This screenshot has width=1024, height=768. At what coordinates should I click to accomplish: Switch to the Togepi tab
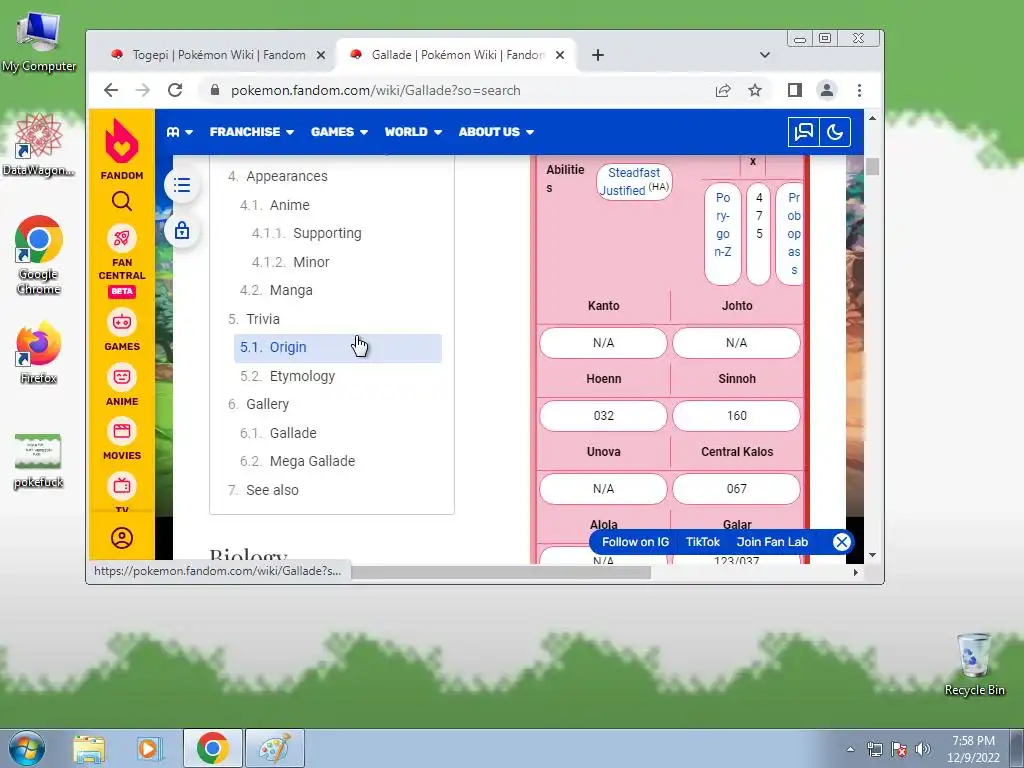click(219, 55)
